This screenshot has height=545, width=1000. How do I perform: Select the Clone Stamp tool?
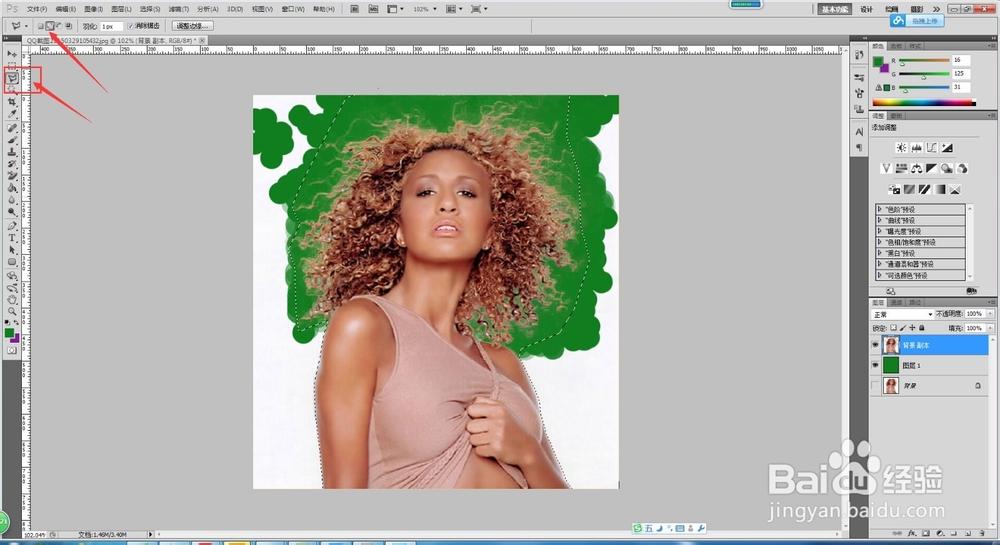click(11, 152)
